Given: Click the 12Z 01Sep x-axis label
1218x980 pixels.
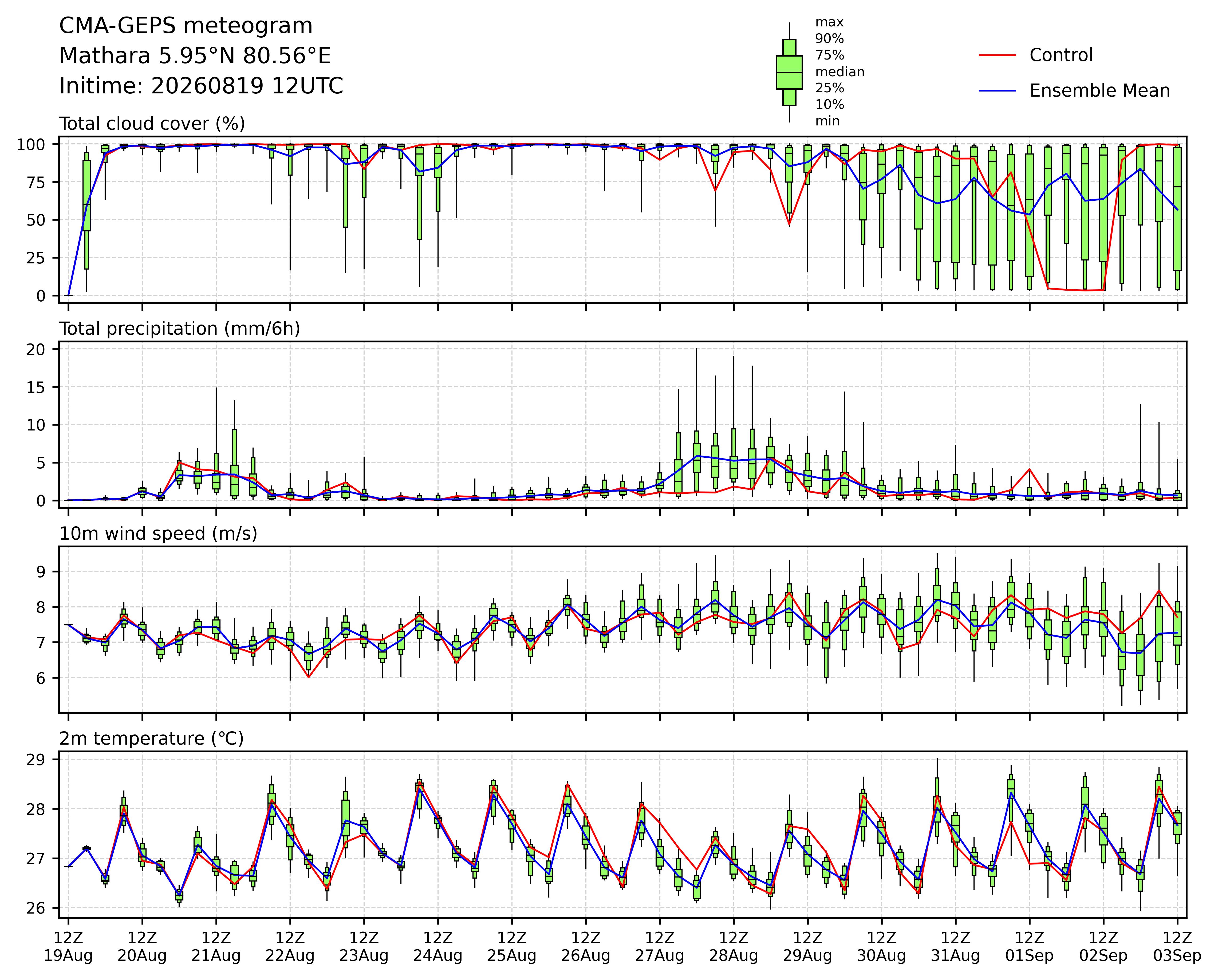Looking at the screenshot, I should click(x=1029, y=947).
